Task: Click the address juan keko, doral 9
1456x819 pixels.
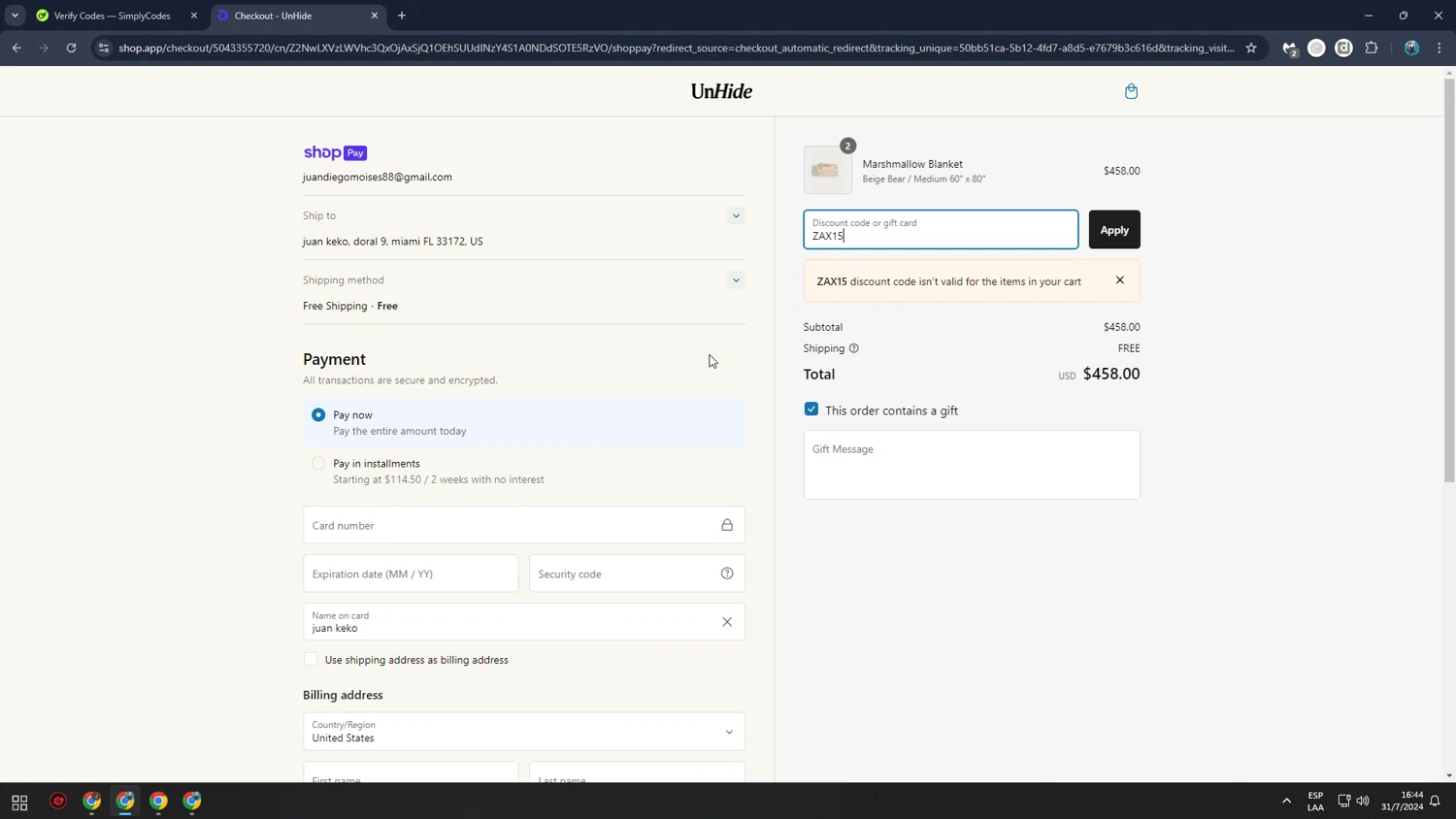Action: click(392, 241)
